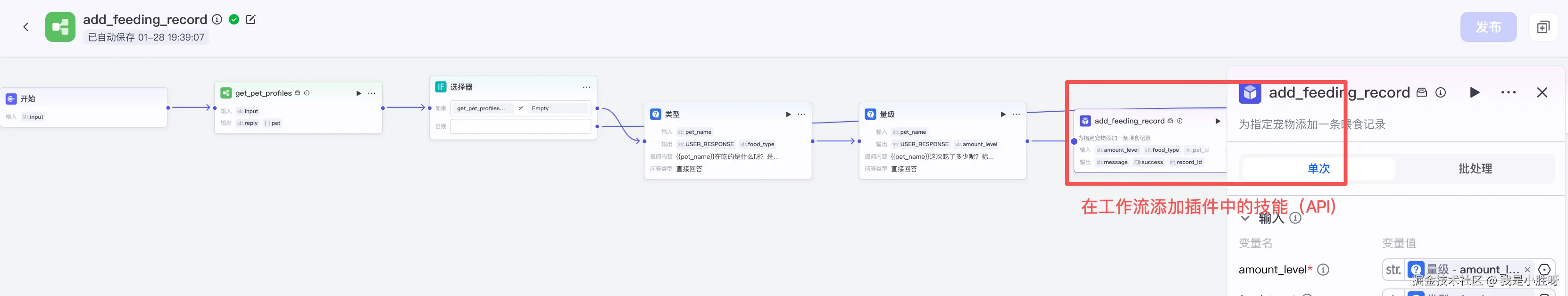Click the reply output of get_pet_profiles
This screenshot has width=1568, height=296.
pos(247,123)
